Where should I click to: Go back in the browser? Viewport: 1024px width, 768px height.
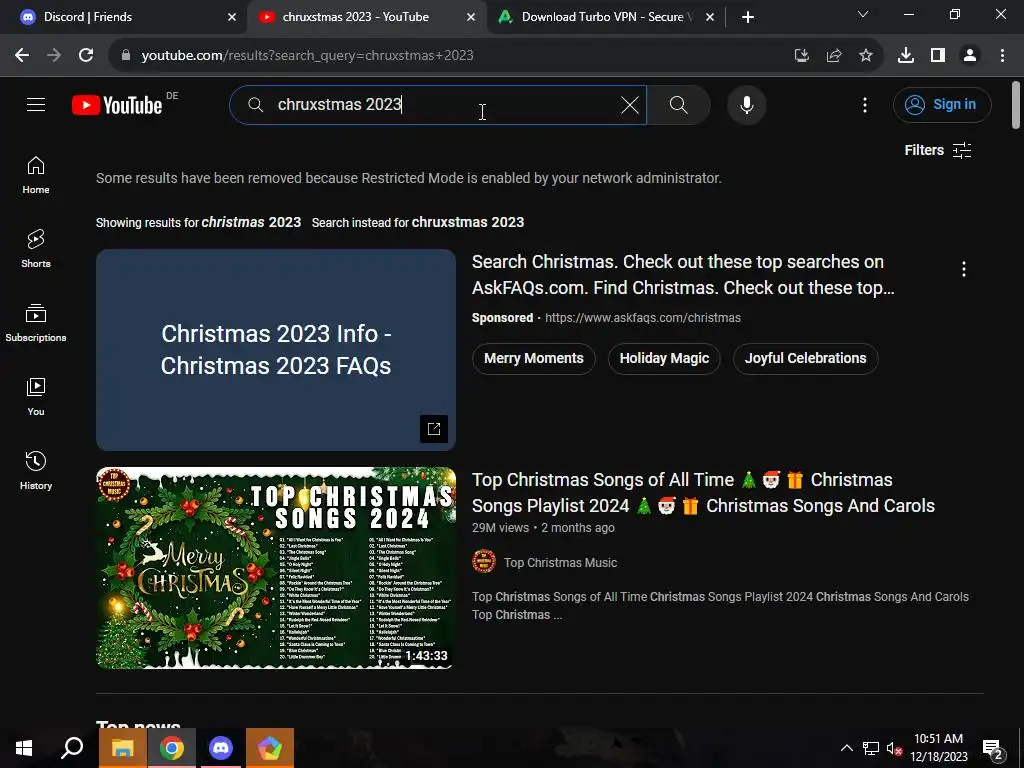coord(22,56)
